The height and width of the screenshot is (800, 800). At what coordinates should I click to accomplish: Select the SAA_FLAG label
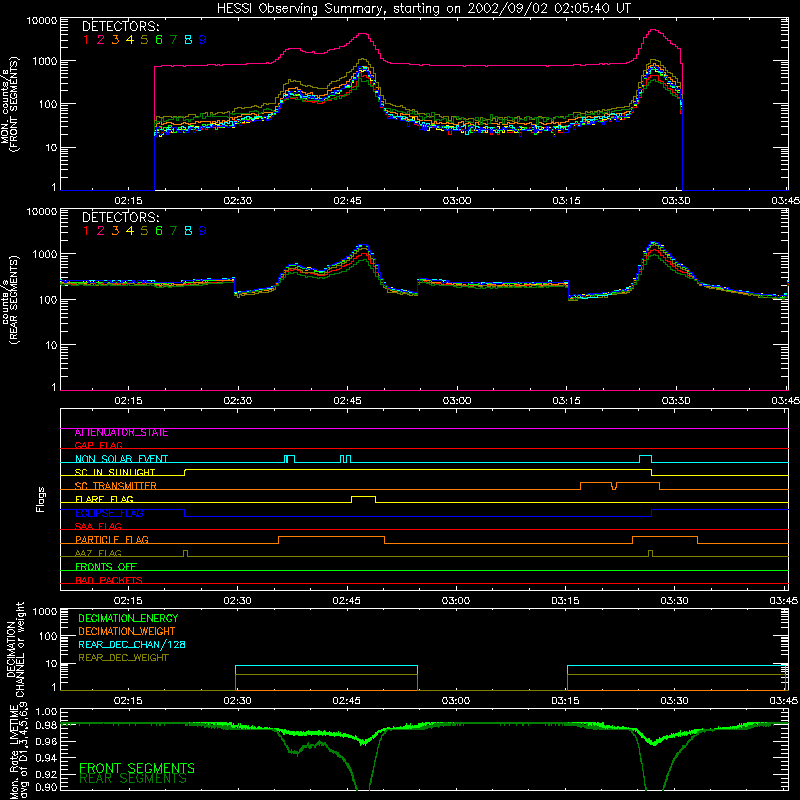click(x=98, y=526)
